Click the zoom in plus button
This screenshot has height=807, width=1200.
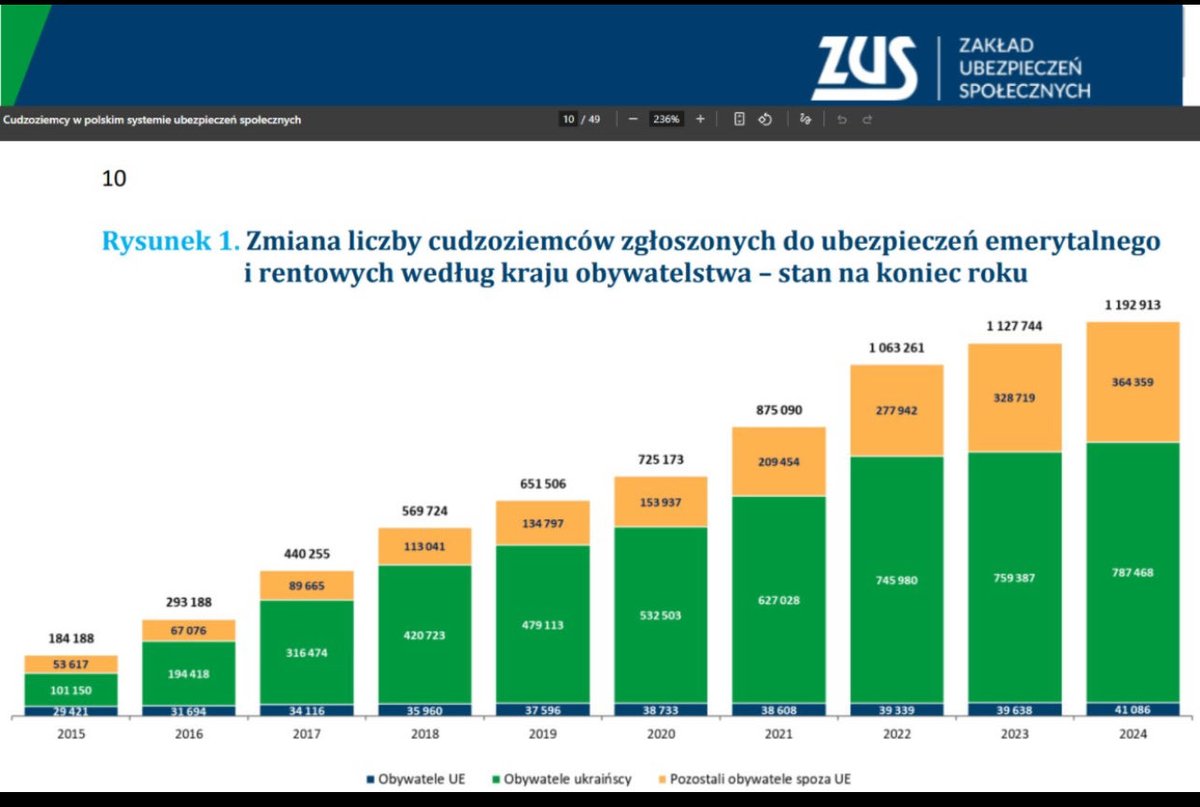point(700,119)
